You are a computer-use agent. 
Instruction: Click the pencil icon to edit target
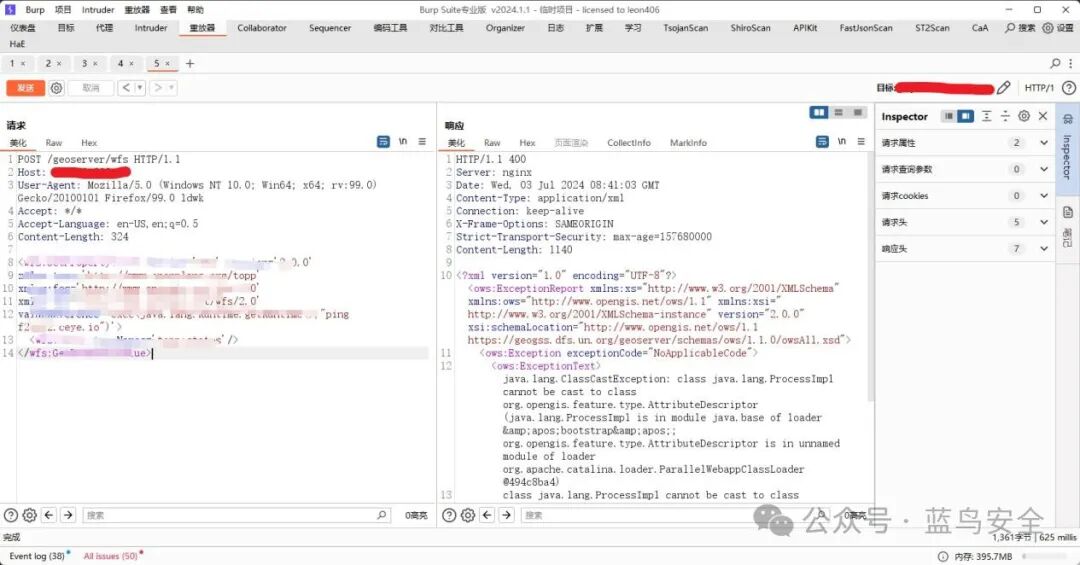pyautogui.click(x=1004, y=88)
